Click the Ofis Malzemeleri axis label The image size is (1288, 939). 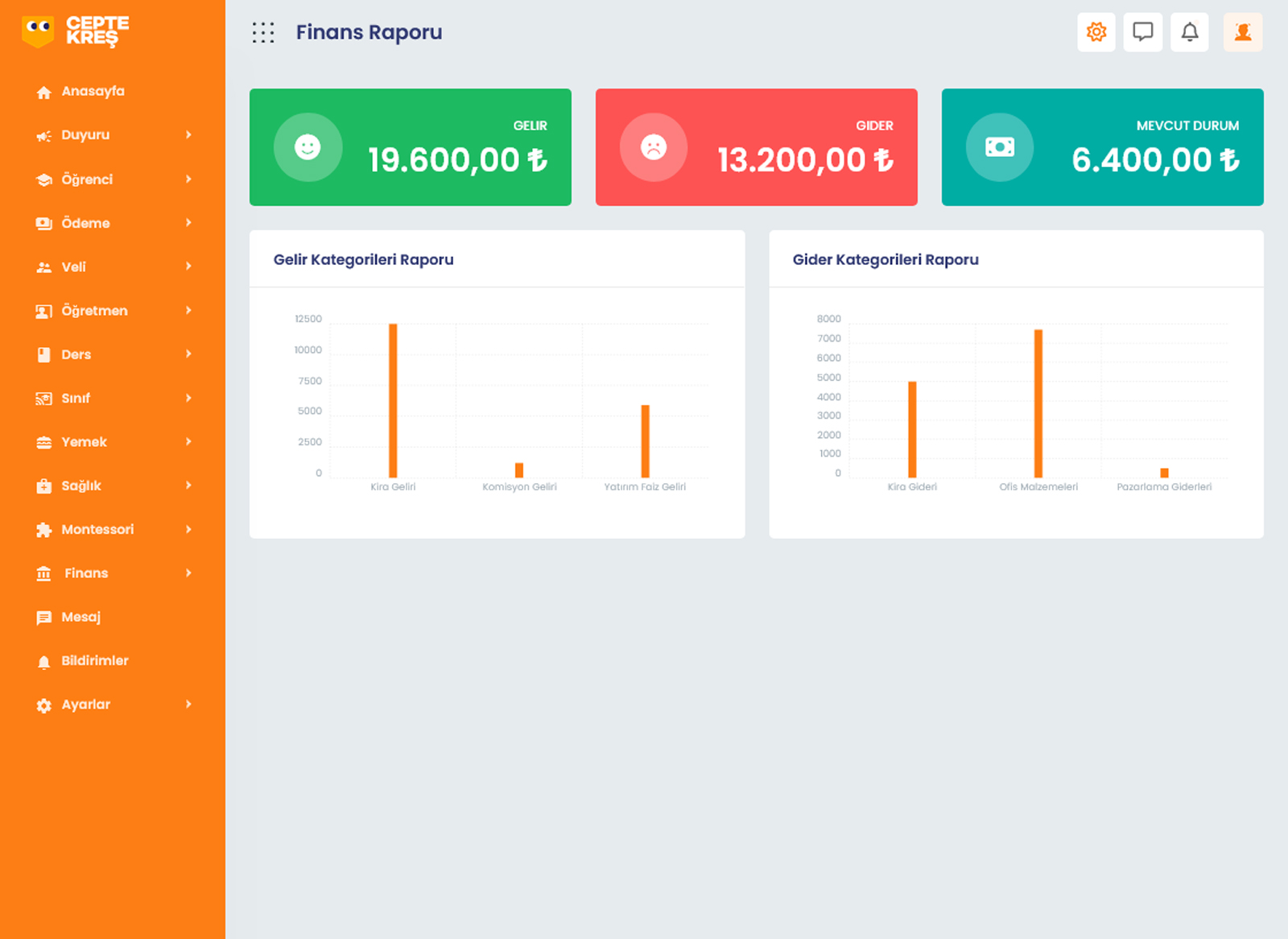click(1038, 486)
